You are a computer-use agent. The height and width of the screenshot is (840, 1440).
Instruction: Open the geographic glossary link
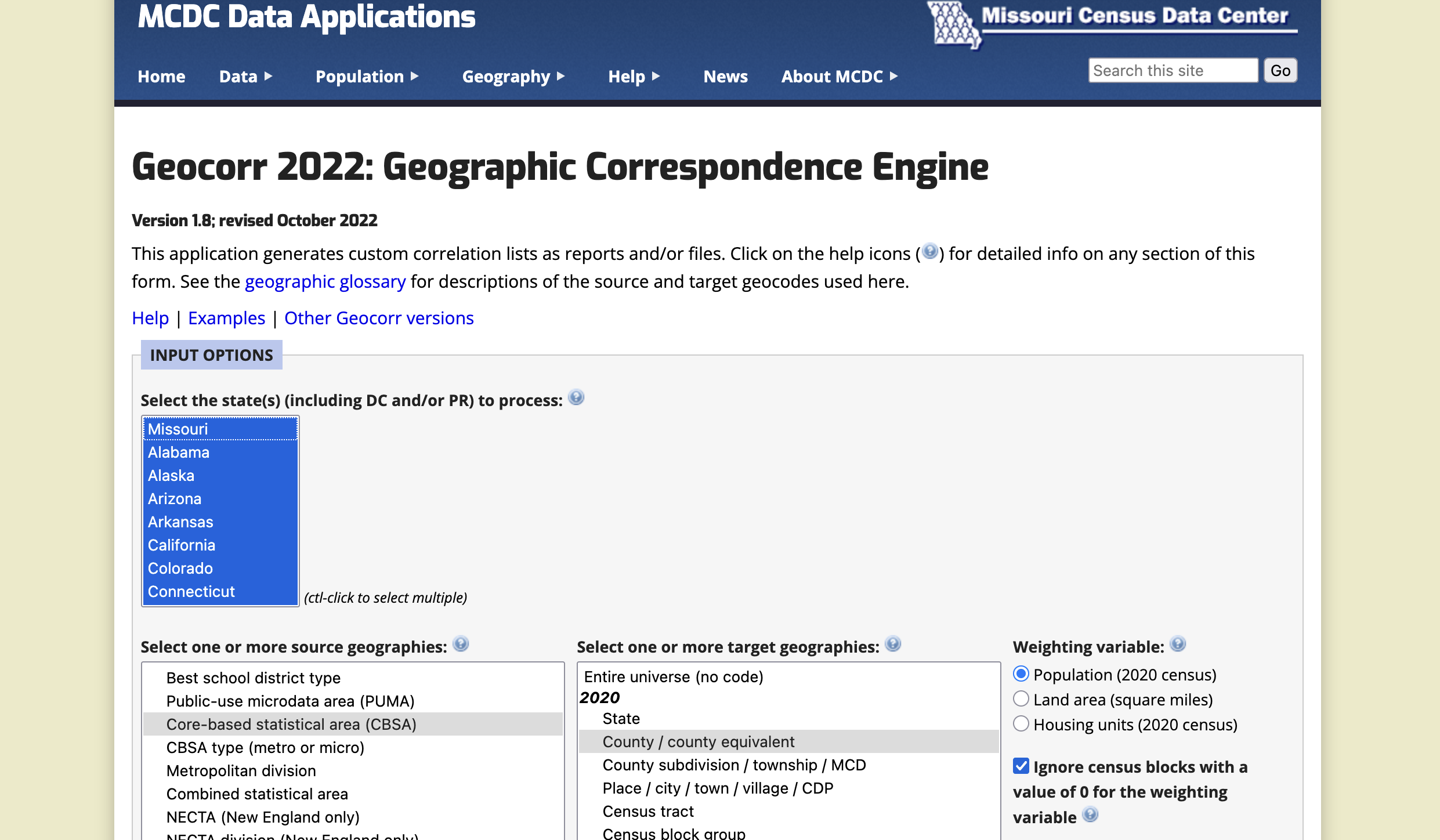(x=325, y=282)
